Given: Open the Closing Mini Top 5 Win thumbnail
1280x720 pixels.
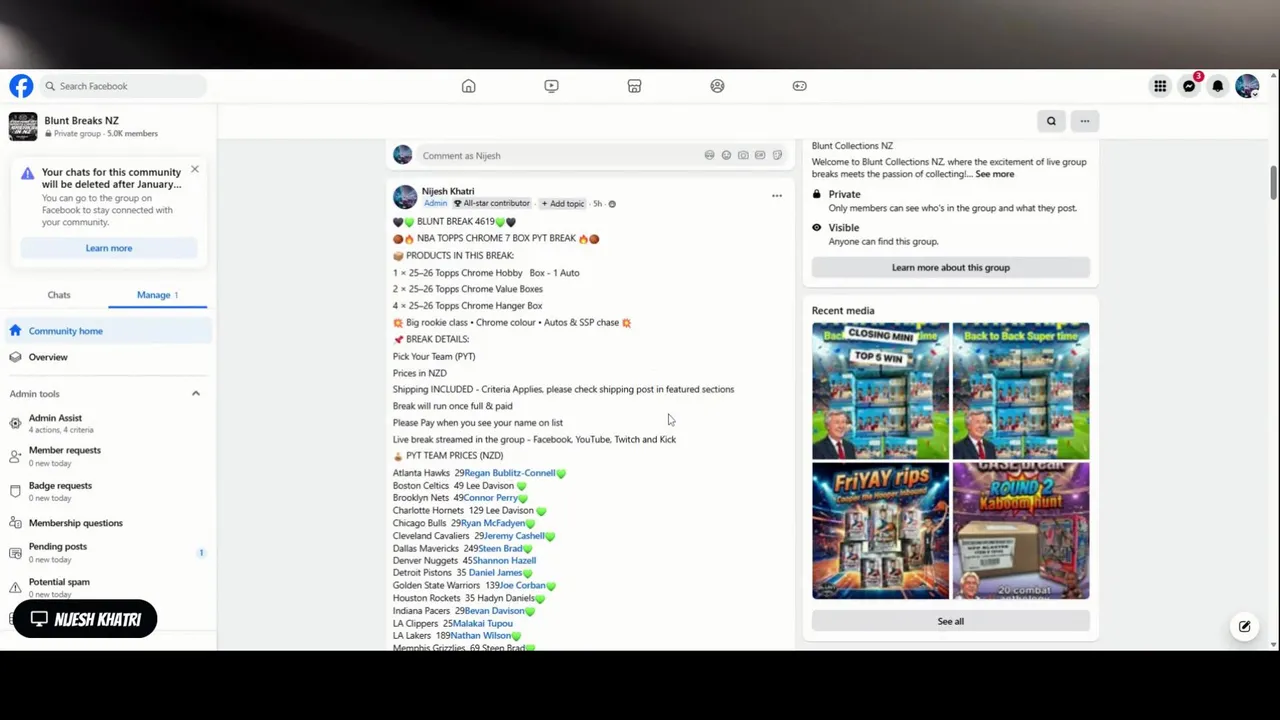Looking at the screenshot, I should click(x=880, y=391).
